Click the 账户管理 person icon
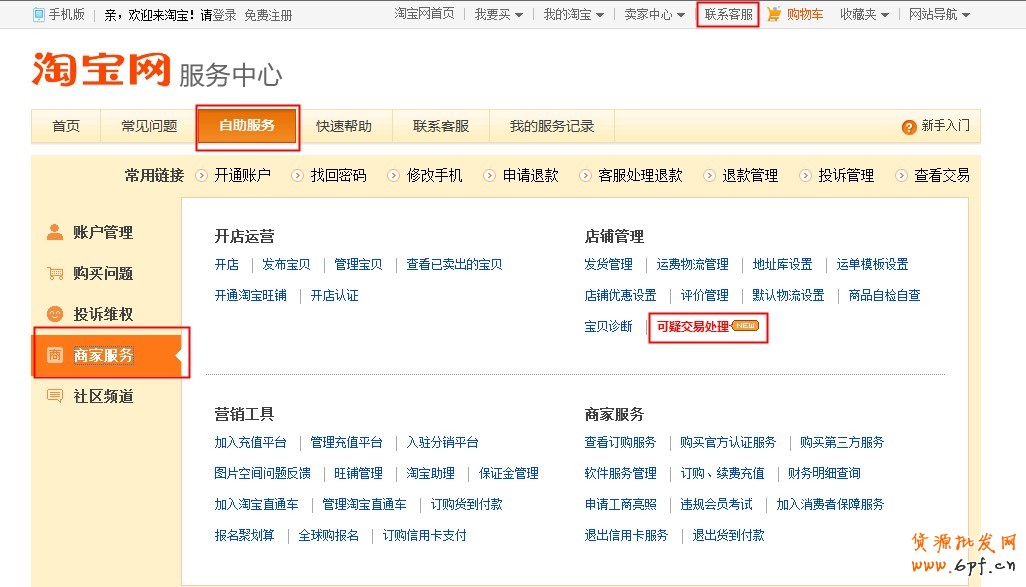Screen dimensions: 1026x587 pos(55,232)
